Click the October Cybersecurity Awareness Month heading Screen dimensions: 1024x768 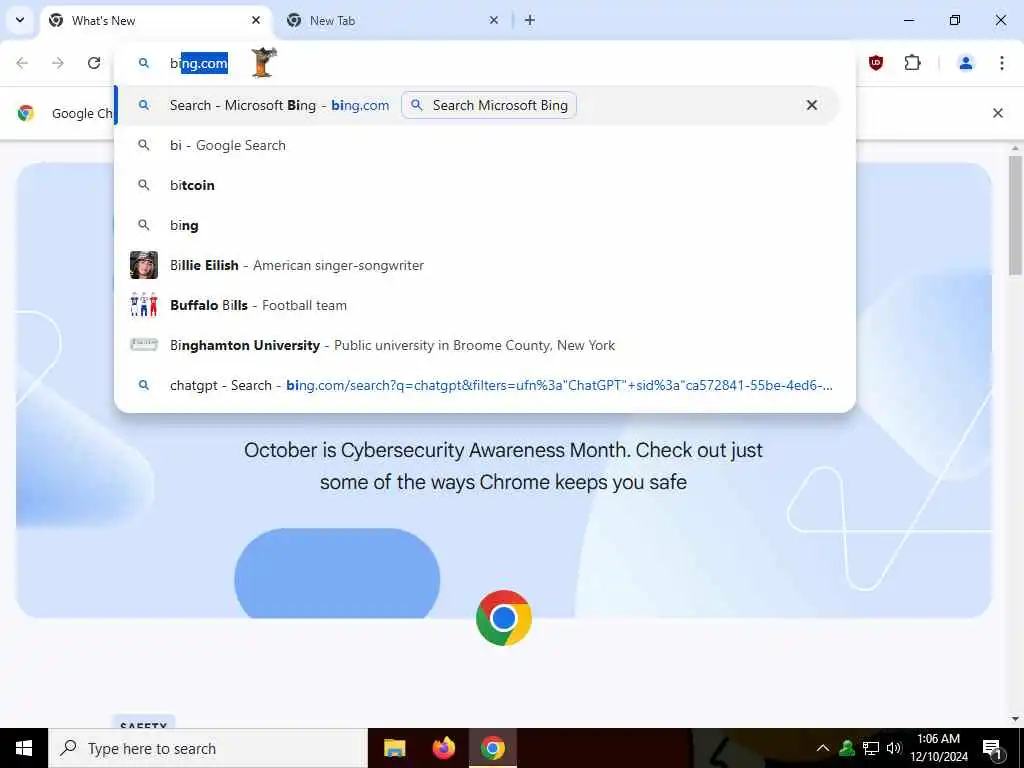click(504, 466)
